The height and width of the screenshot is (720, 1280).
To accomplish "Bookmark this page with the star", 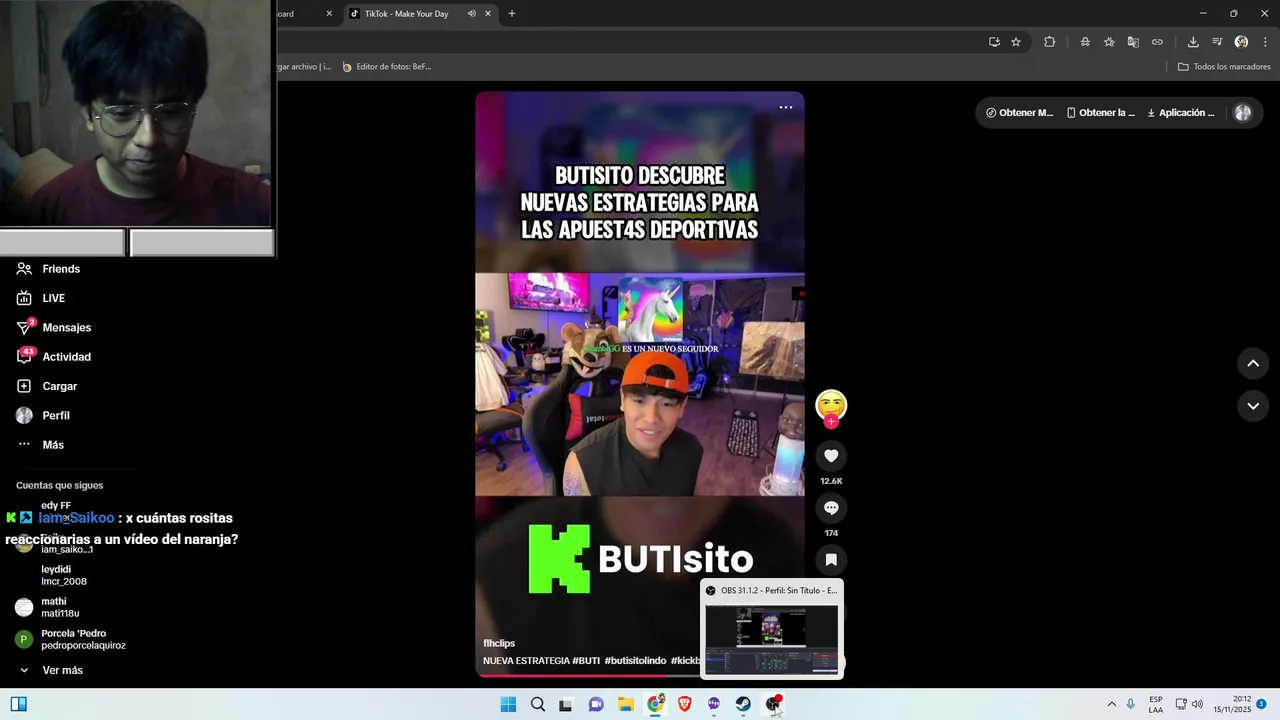I will 1016,42.
